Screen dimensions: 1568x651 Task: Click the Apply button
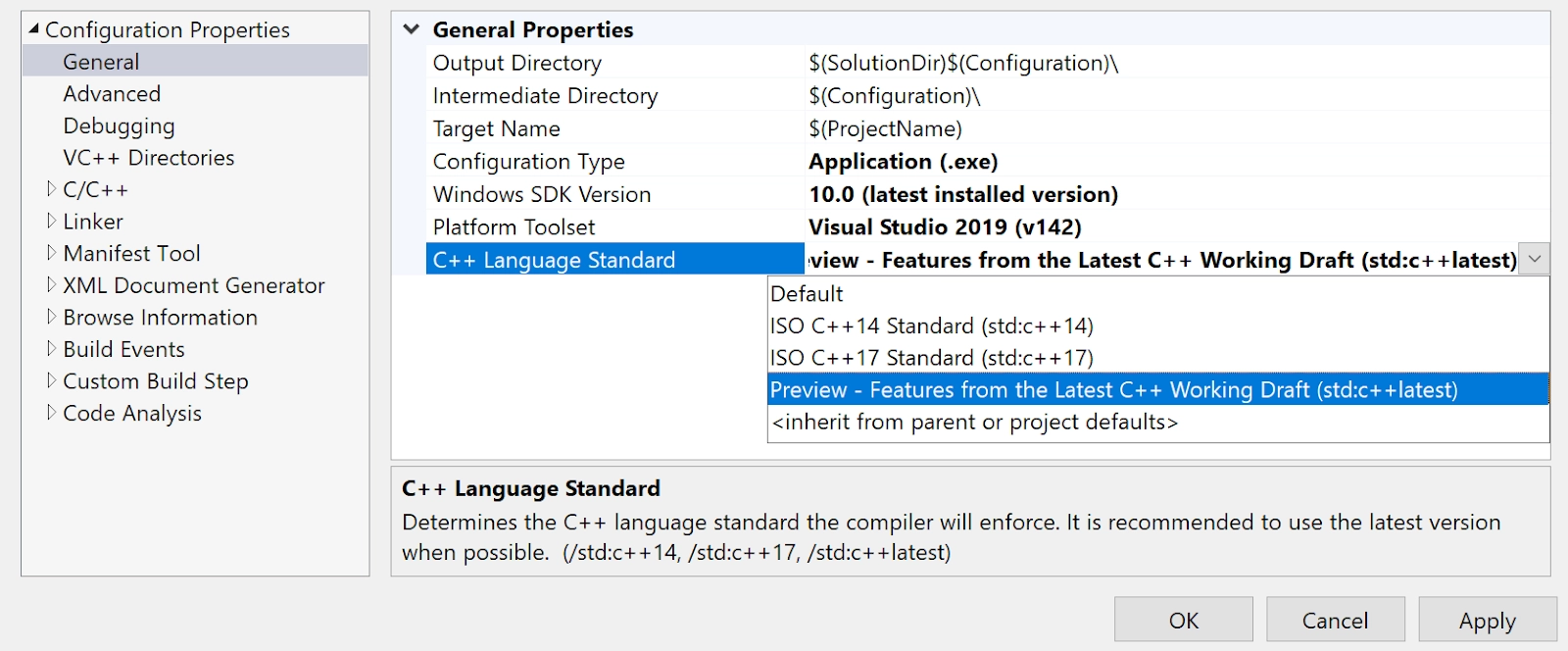tap(1488, 620)
